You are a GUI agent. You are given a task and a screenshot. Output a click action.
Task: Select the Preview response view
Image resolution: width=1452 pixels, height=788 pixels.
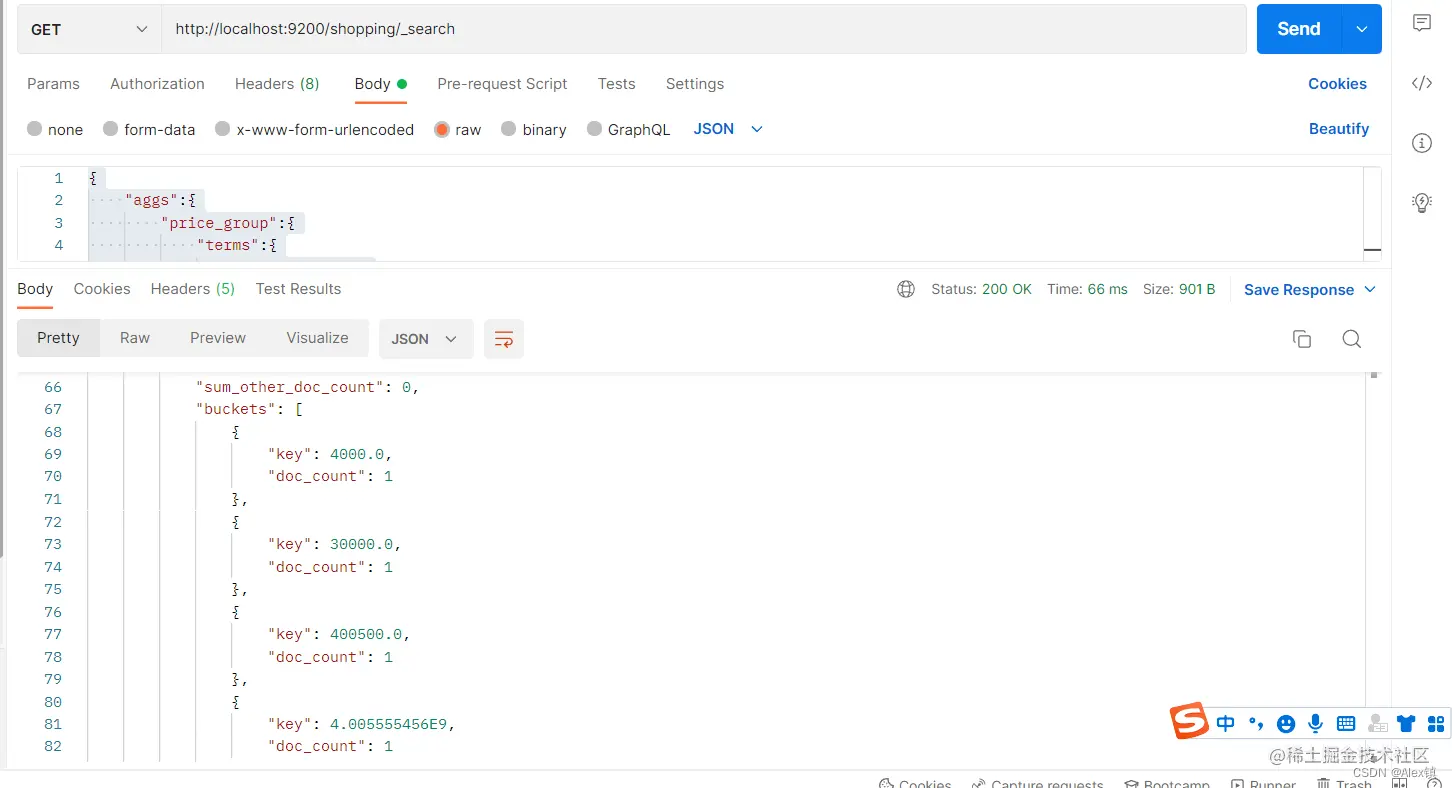click(218, 338)
